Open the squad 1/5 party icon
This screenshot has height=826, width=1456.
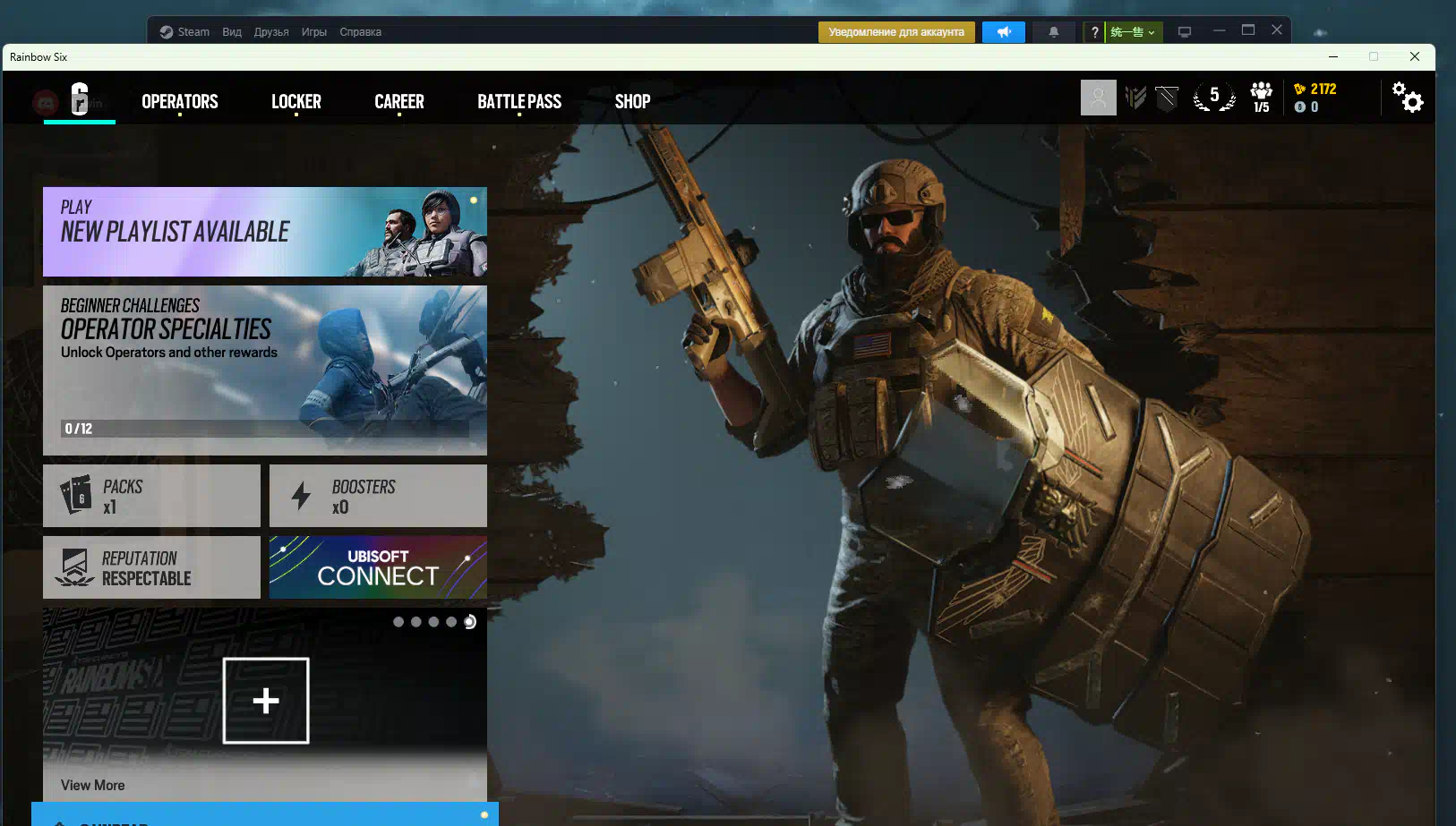1261,97
